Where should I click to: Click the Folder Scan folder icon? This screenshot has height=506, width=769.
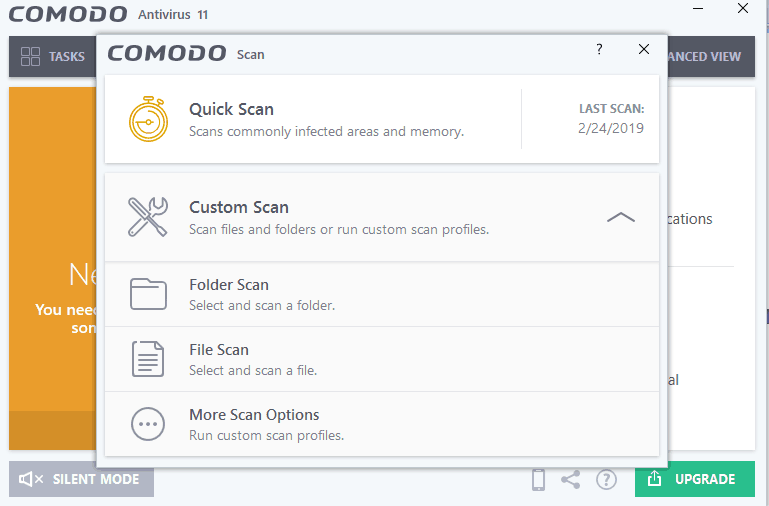tap(148, 294)
